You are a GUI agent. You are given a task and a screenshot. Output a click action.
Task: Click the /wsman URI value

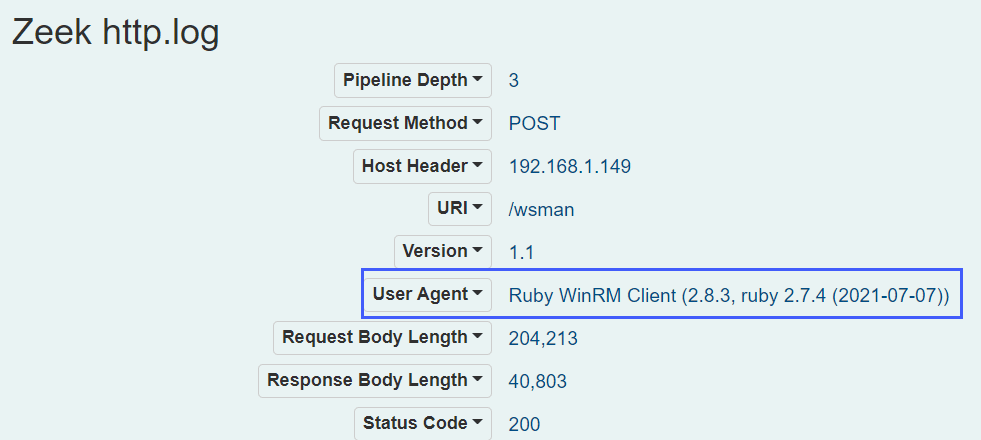(x=541, y=209)
